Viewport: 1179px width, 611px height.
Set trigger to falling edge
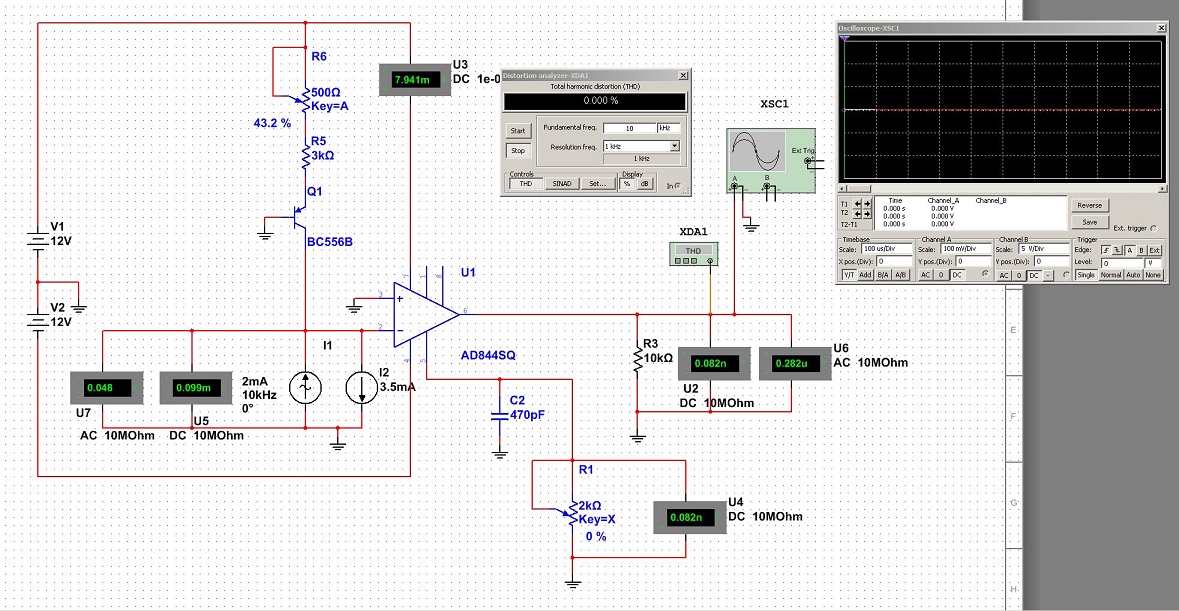tap(1117, 250)
